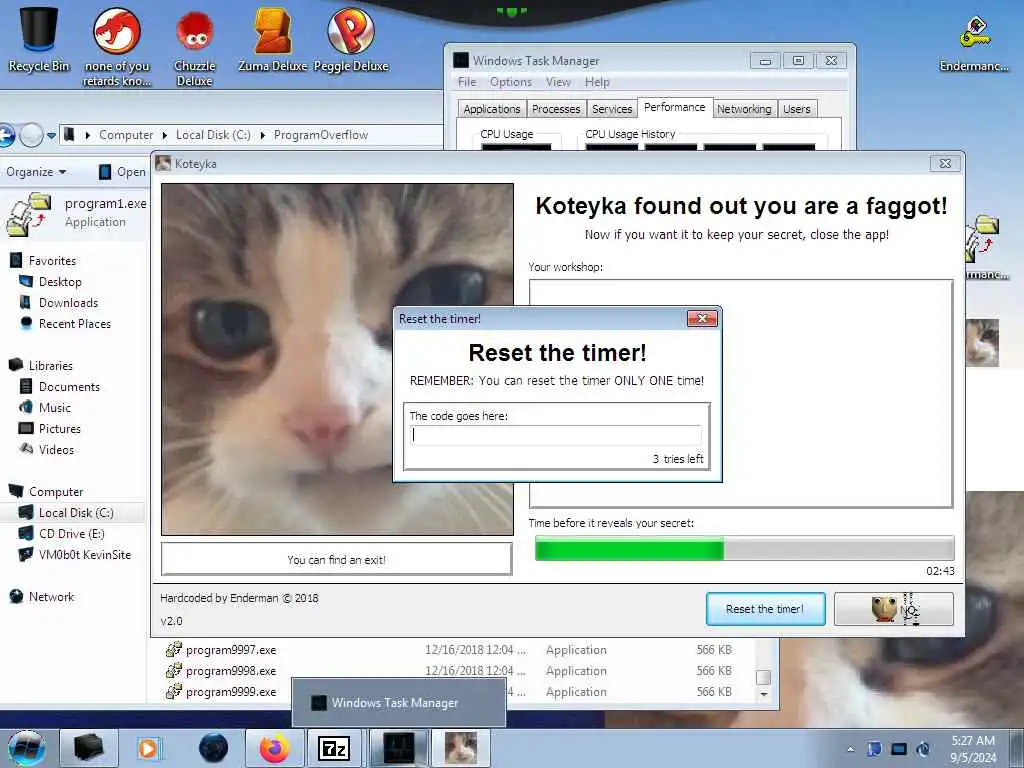This screenshot has height=768, width=1024.
Task: Open the globe browser taskbar icon
Action: 214,748
